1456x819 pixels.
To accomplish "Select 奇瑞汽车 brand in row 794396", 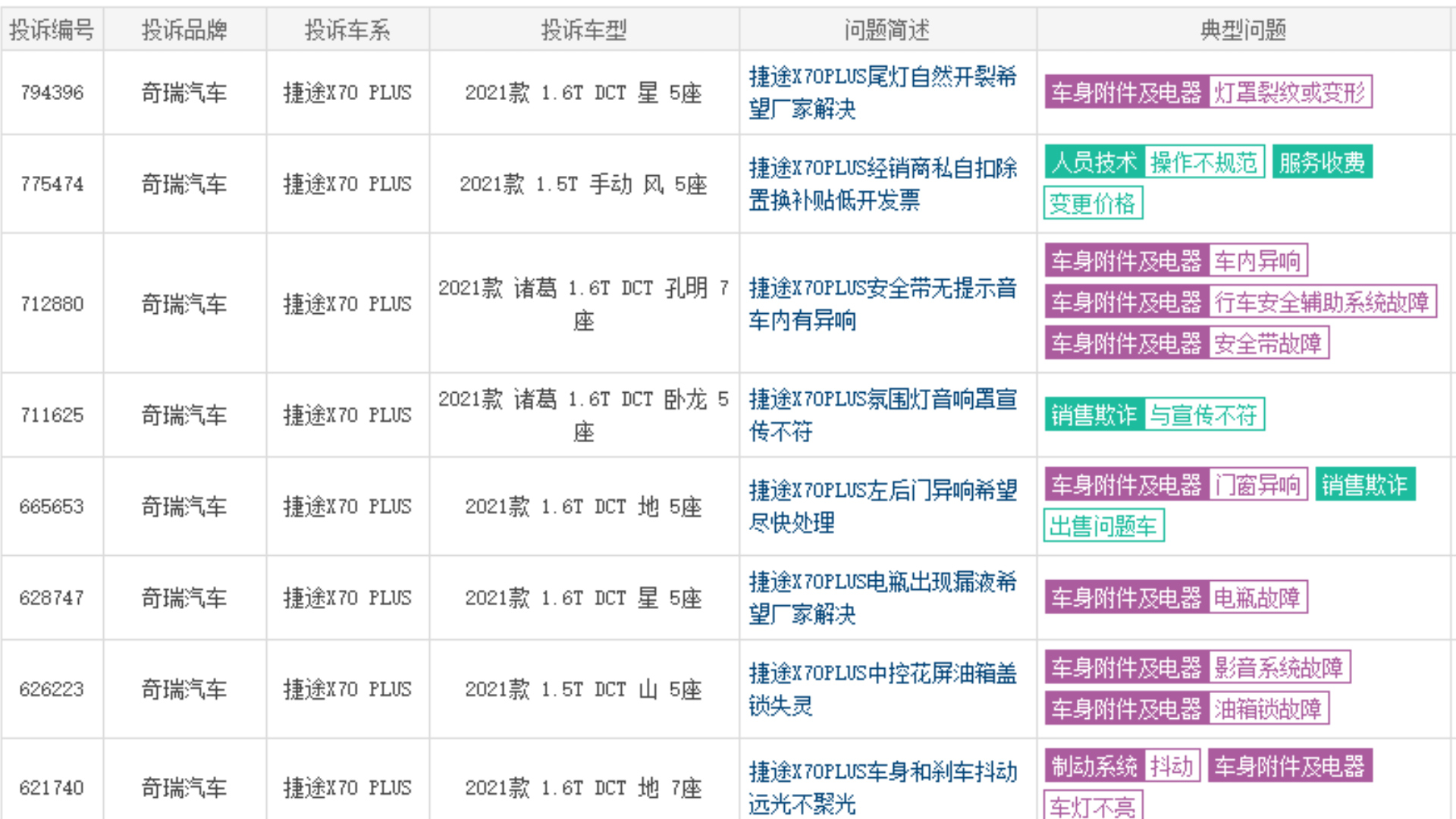I will [184, 93].
